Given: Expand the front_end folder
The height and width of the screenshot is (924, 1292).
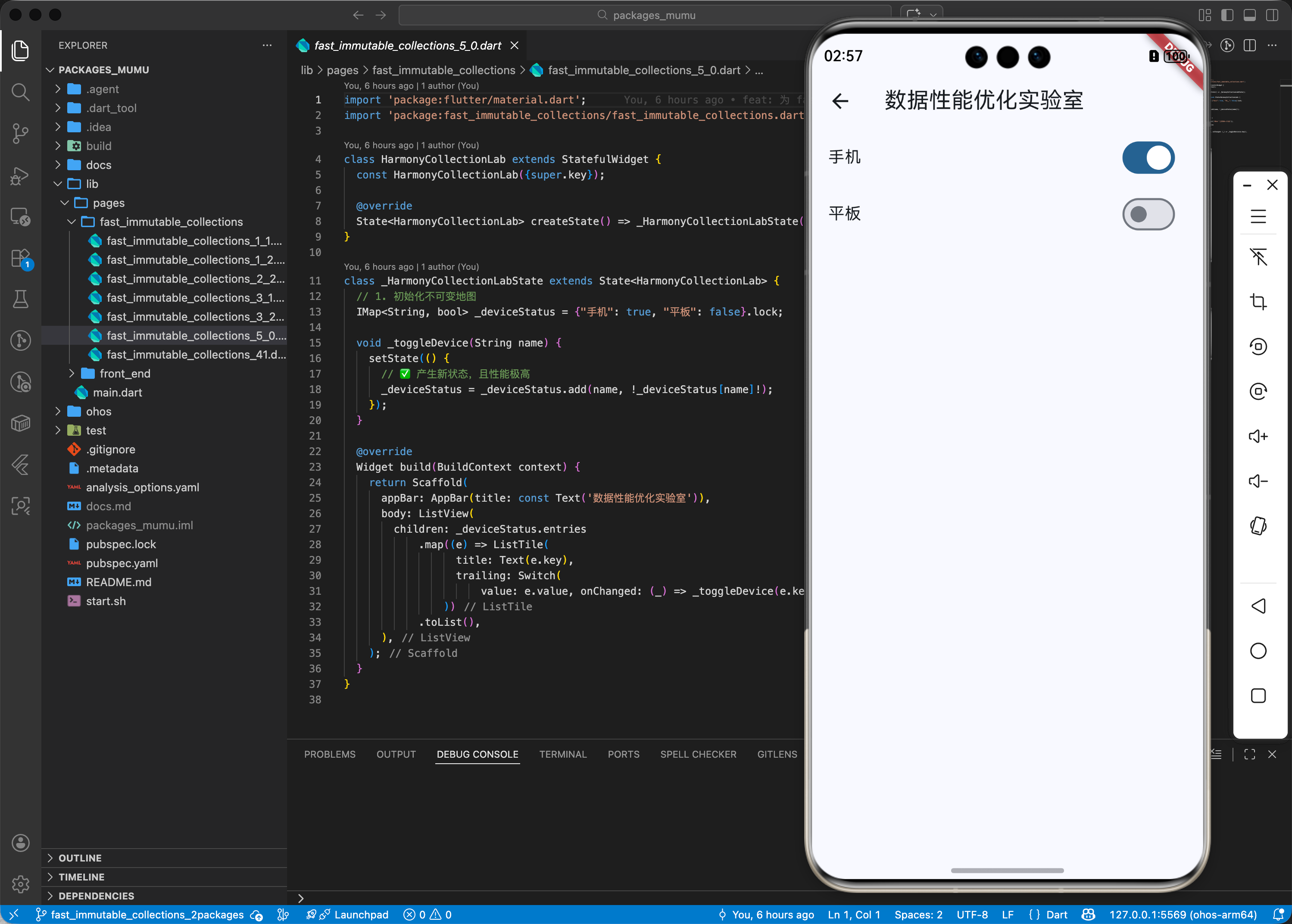Looking at the screenshot, I should coord(125,374).
